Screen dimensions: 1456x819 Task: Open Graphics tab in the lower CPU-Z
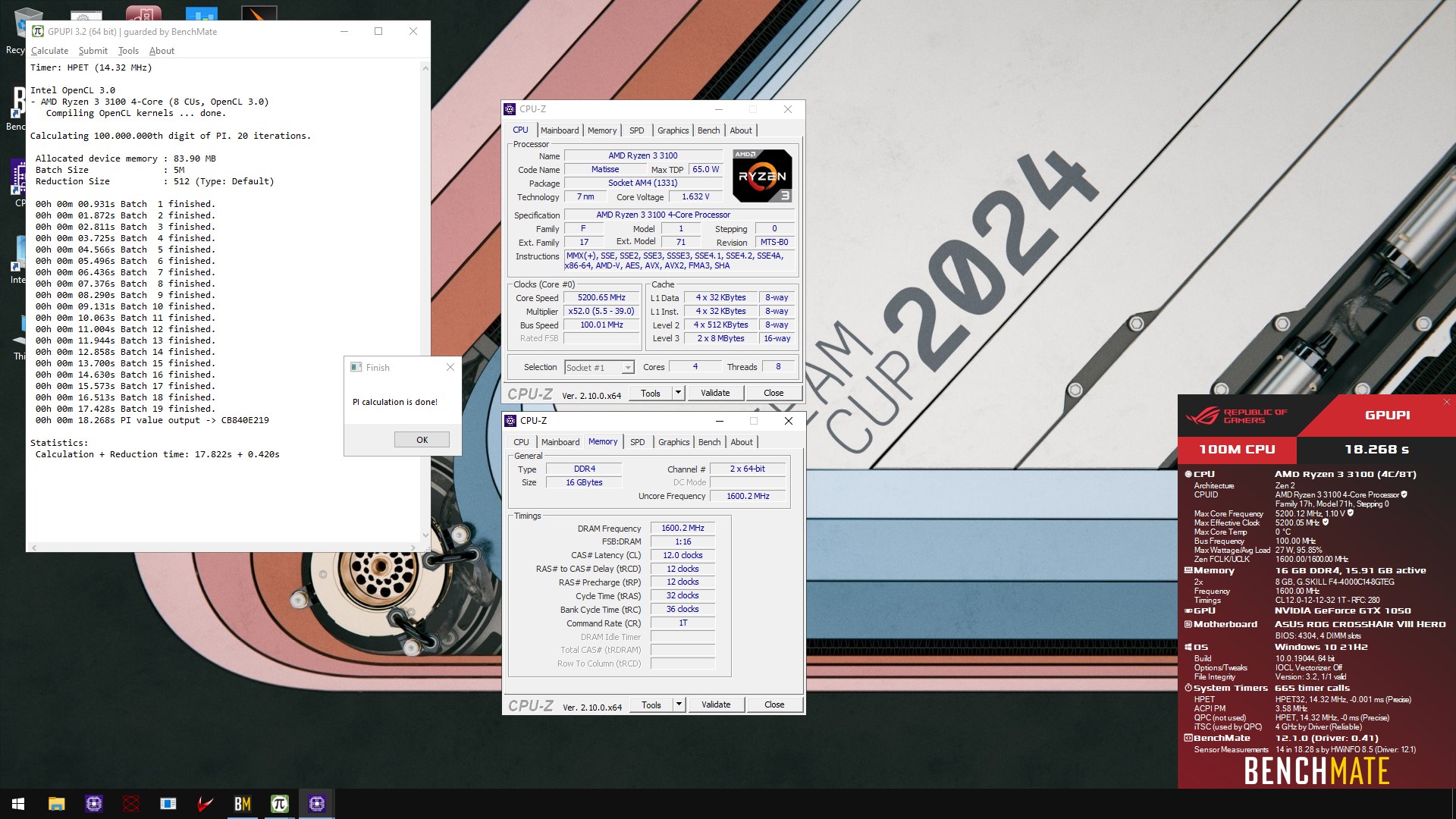click(x=673, y=442)
